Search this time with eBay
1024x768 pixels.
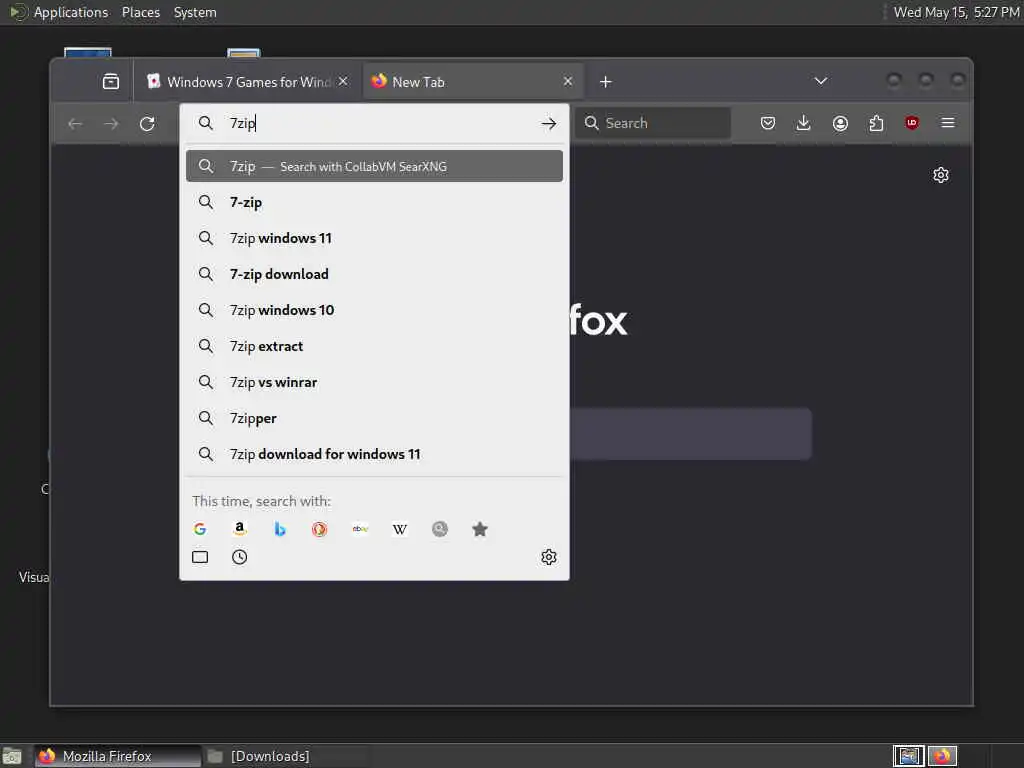[x=360, y=529]
